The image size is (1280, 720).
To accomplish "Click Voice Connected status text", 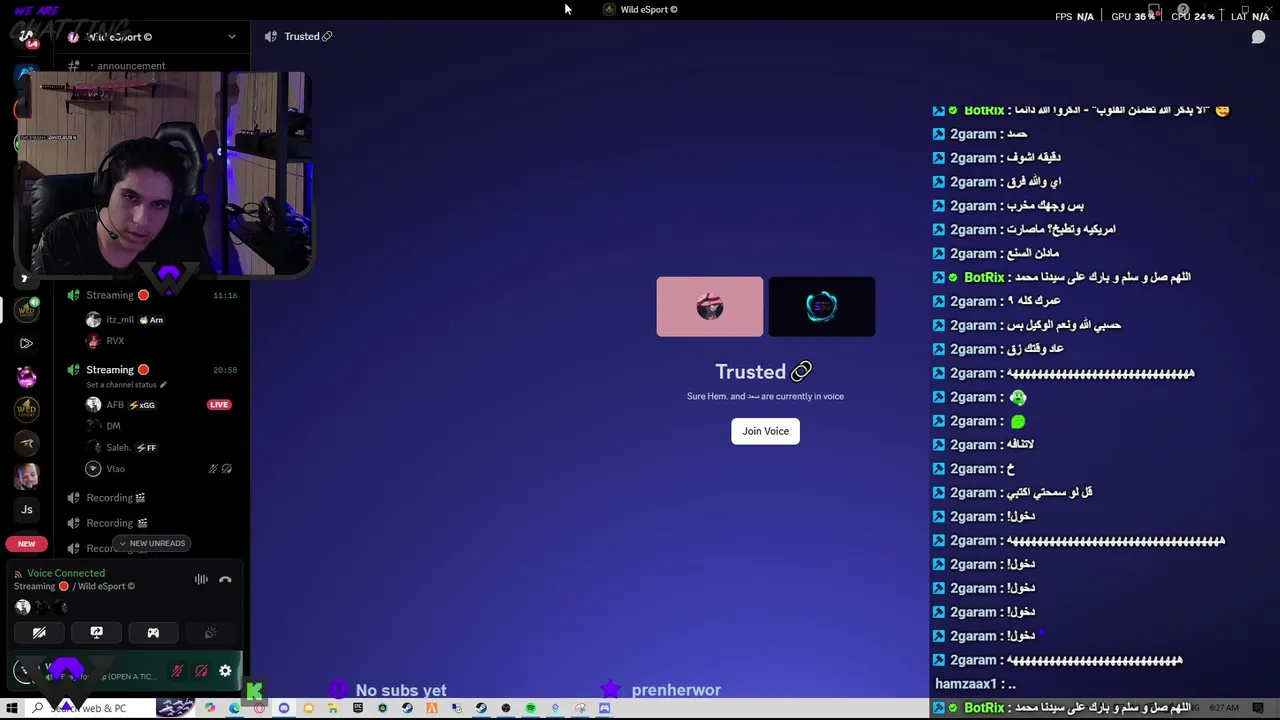I will (x=66, y=573).
